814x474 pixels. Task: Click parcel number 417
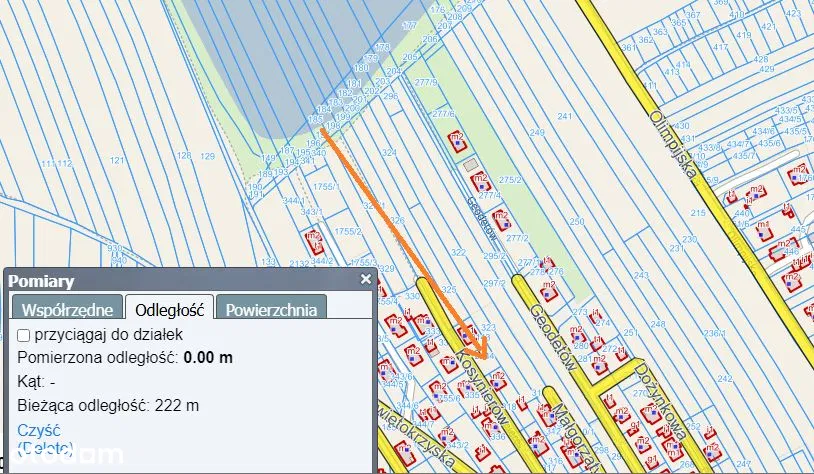(x=720, y=47)
